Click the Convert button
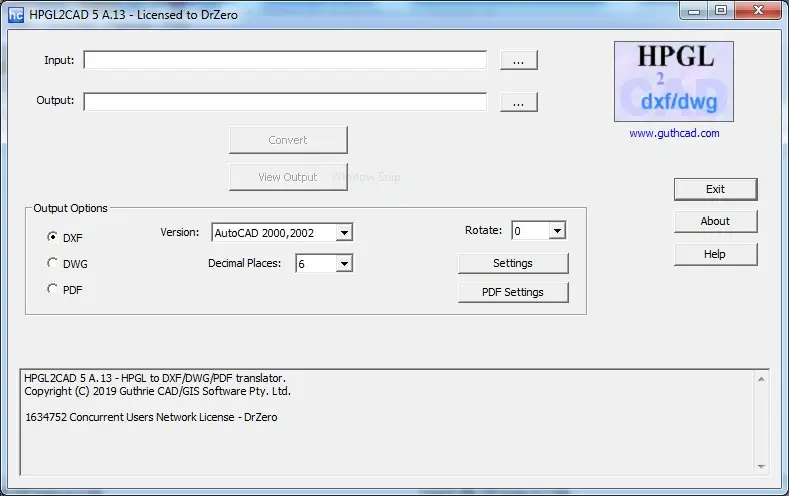 [x=288, y=140]
